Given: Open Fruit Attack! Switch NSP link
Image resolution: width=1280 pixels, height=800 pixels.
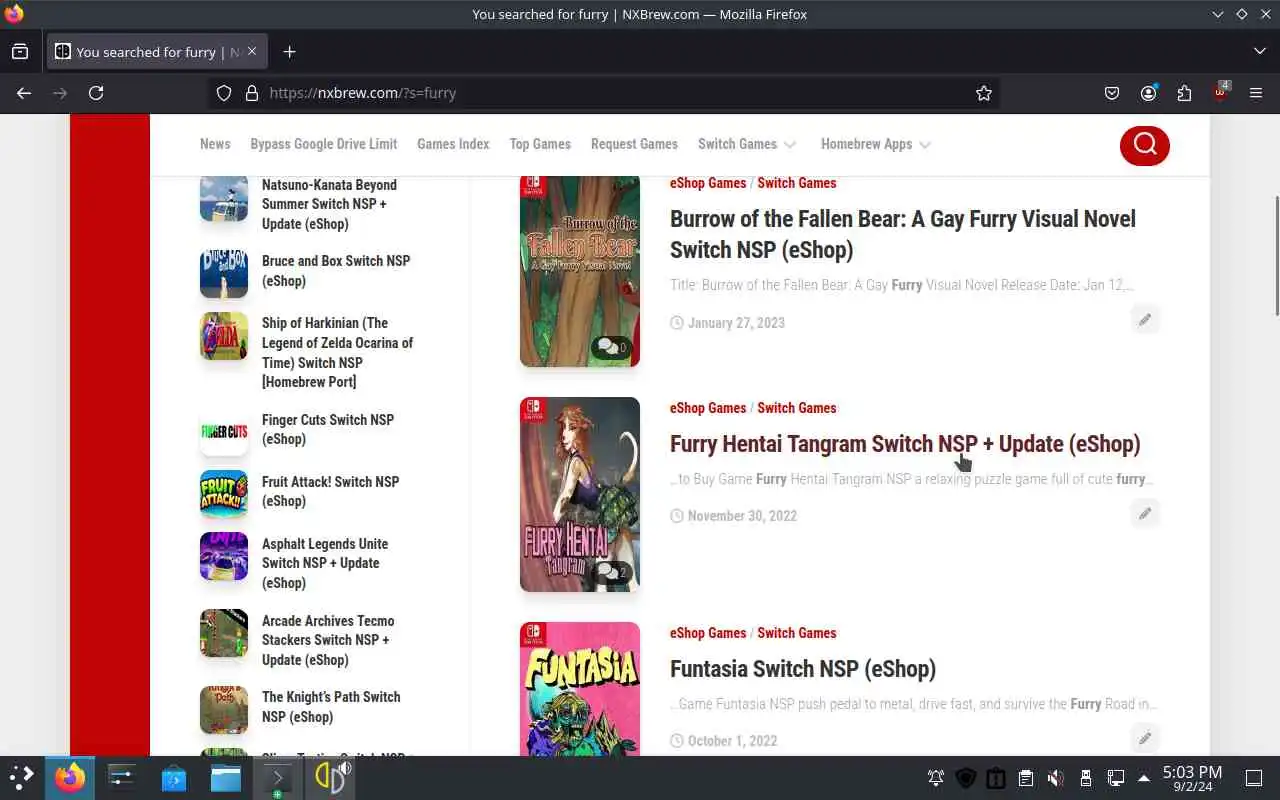Looking at the screenshot, I should pyautogui.click(x=330, y=491).
